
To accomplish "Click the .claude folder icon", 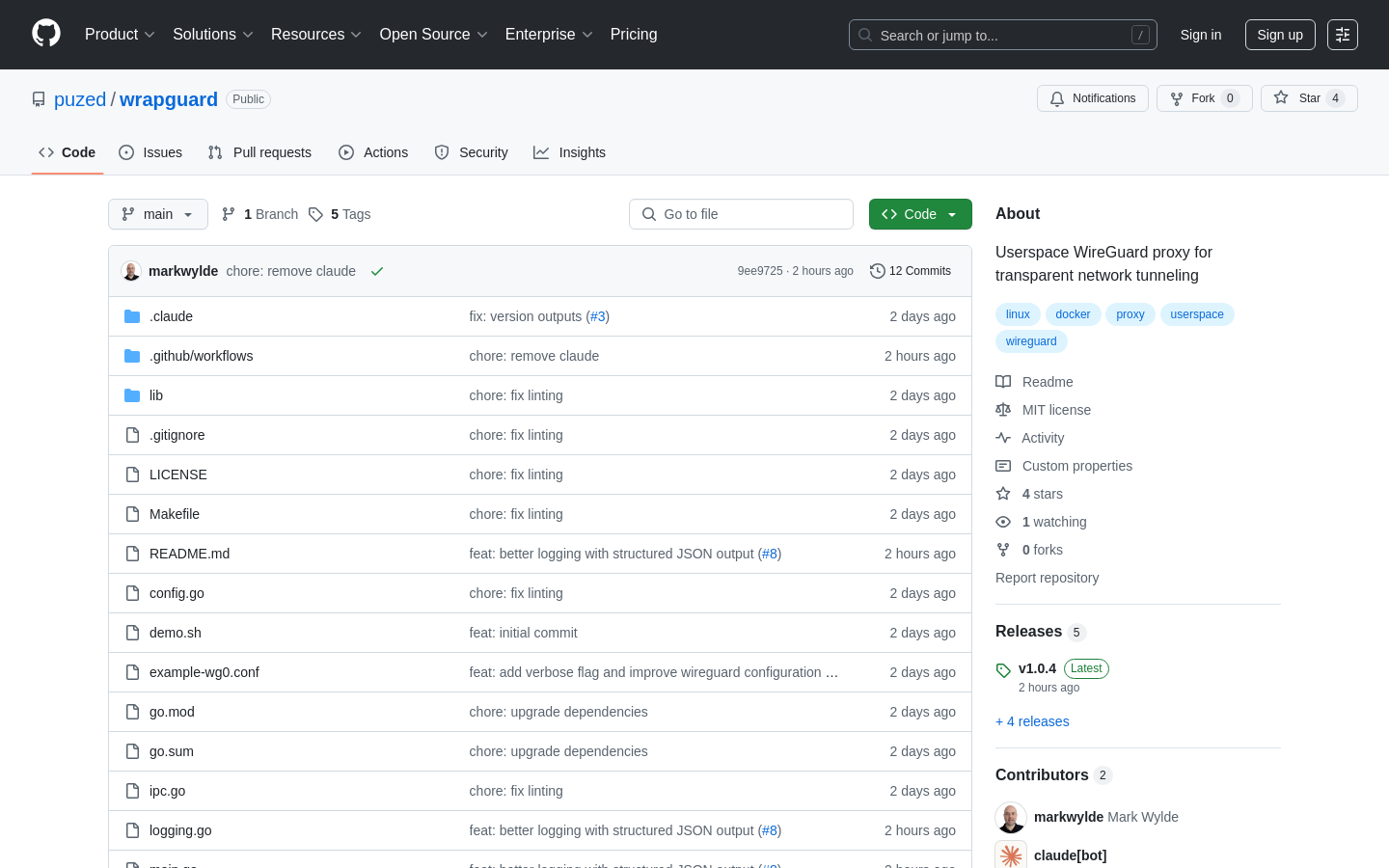I will tap(132, 316).
